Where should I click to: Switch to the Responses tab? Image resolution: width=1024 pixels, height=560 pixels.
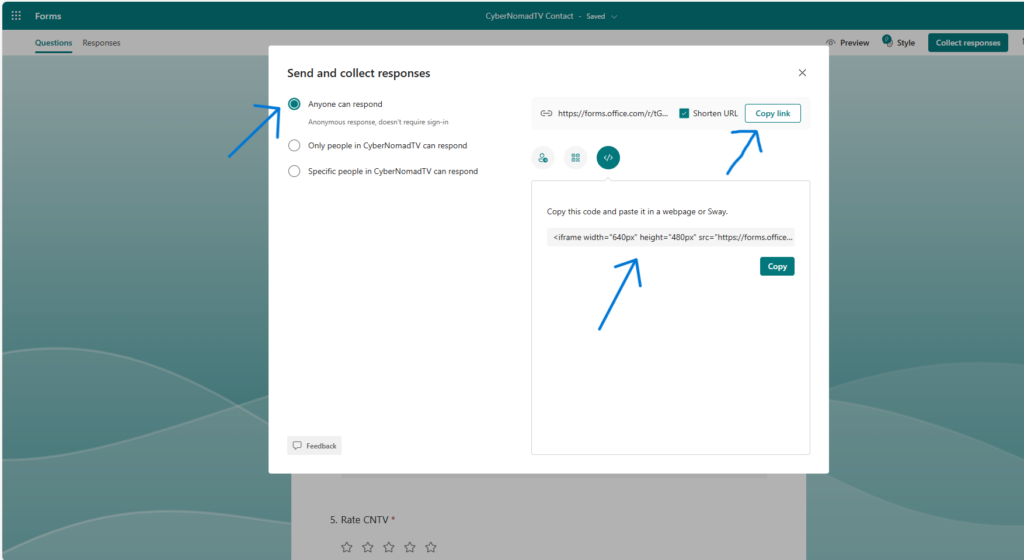pos(101,43)
